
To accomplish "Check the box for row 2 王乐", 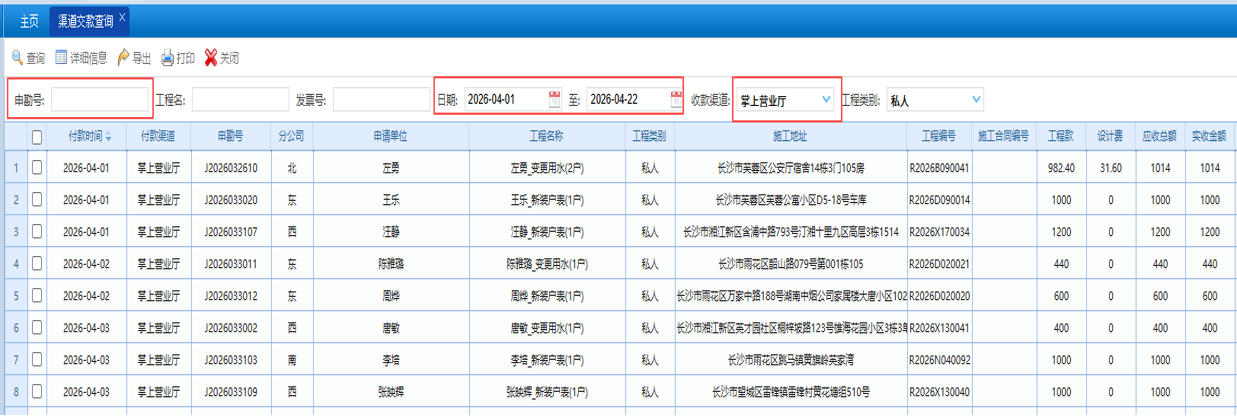I will click(37, 199).
